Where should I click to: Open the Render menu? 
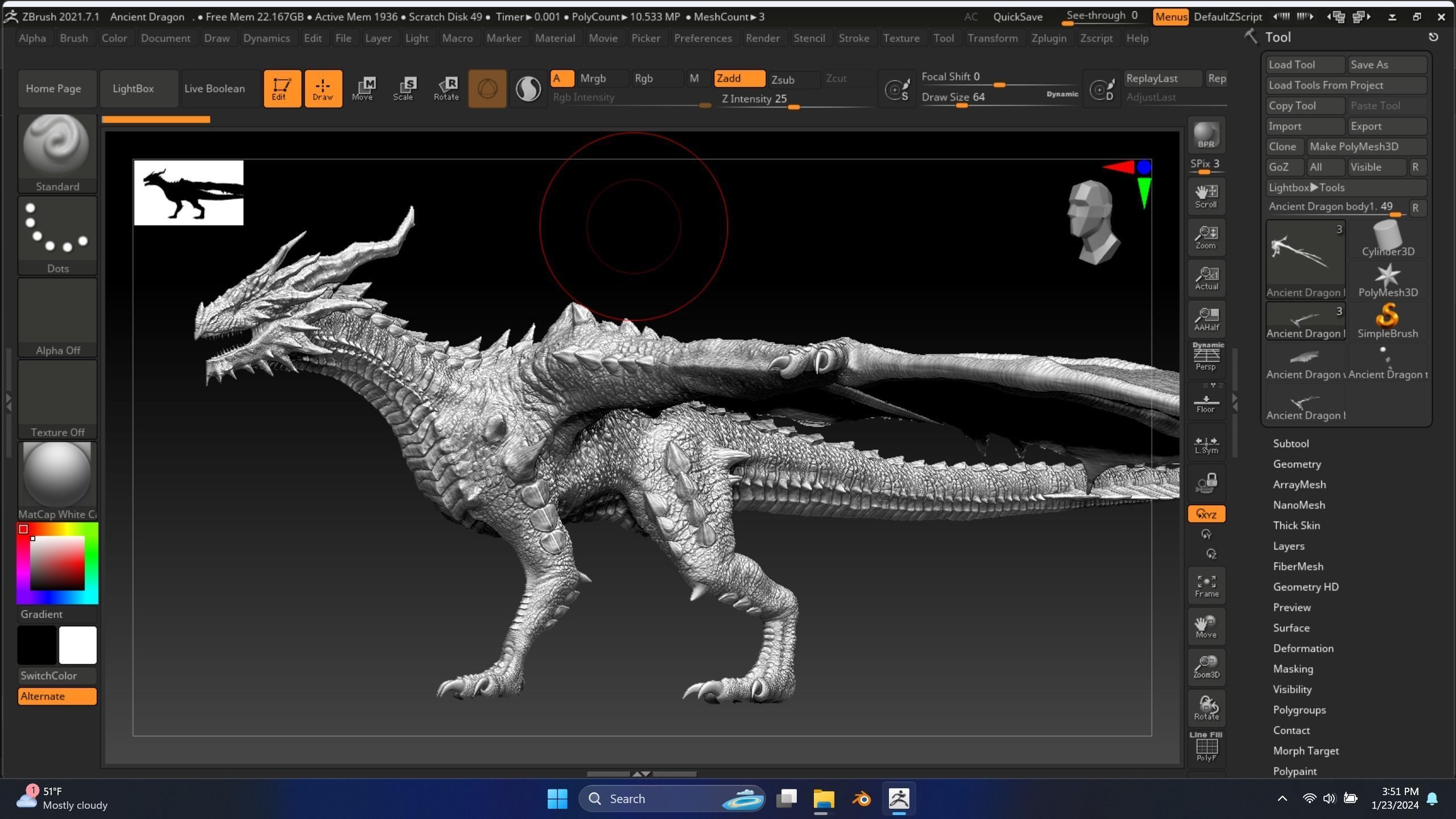(762, 38)
